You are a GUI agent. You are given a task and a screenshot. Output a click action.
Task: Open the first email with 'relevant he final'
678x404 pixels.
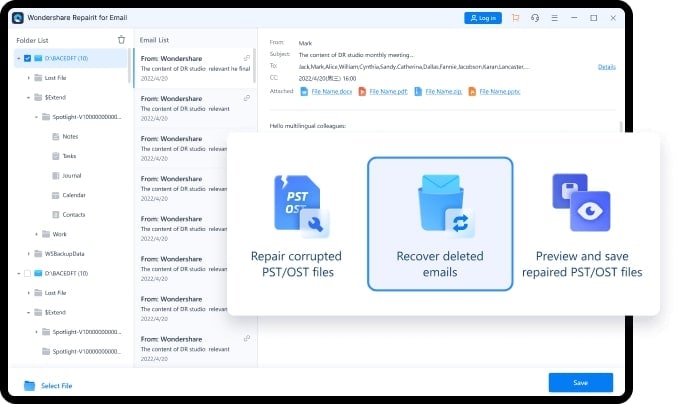[194, 68]
